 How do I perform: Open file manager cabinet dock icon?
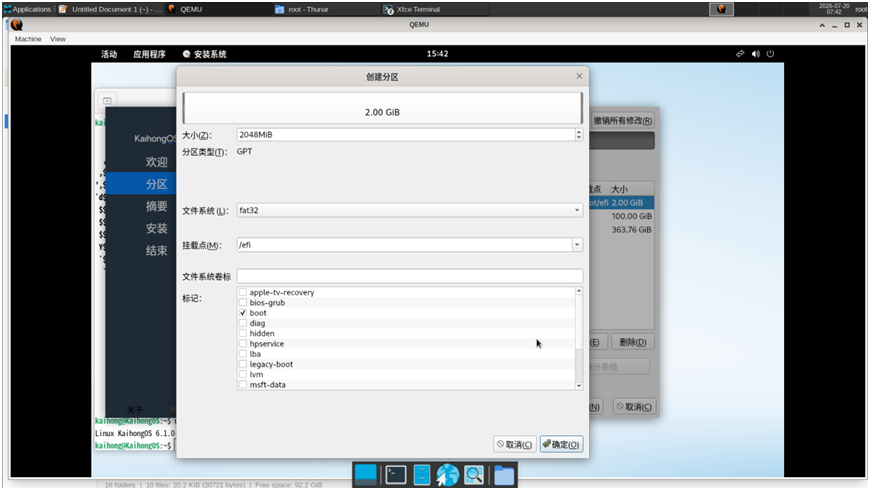point(422,475)
